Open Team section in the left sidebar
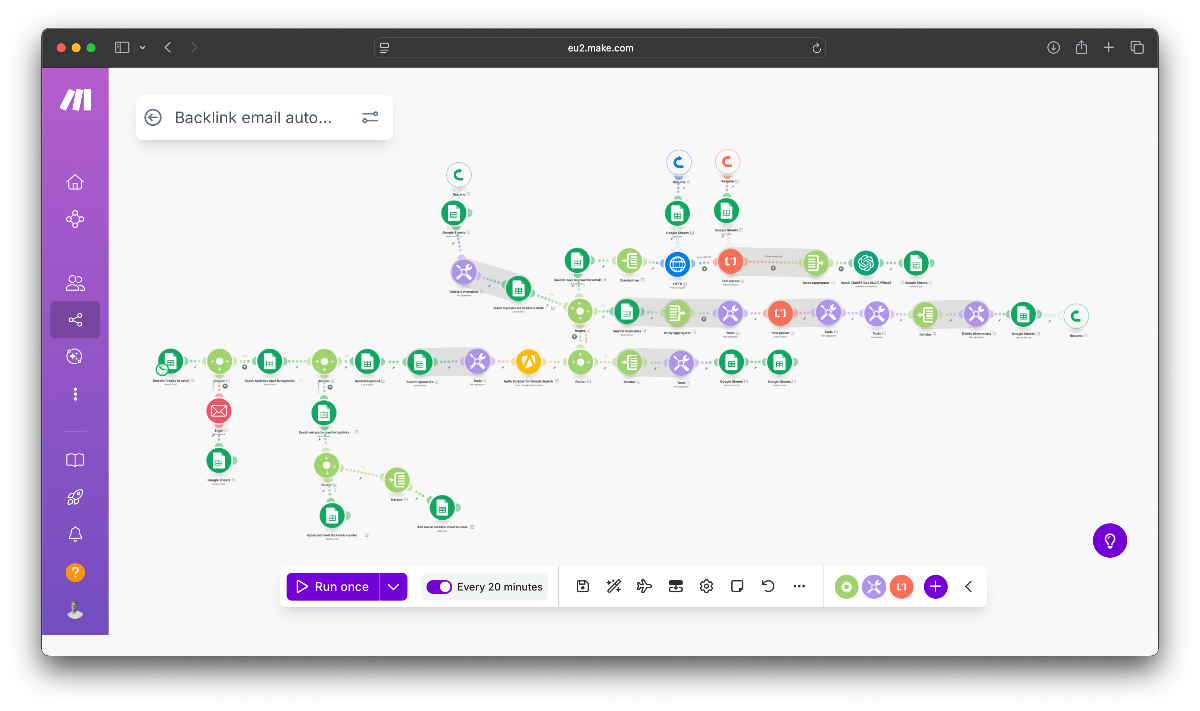The width and height of the screenshot is (1200, 711). pos(75,283)
